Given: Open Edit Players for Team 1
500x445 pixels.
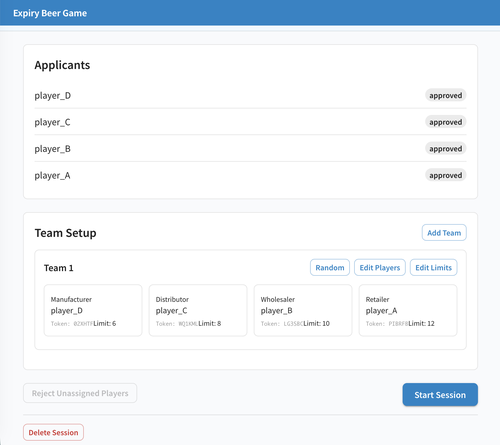Looking at the screenshot, I should tap(380, 268).
